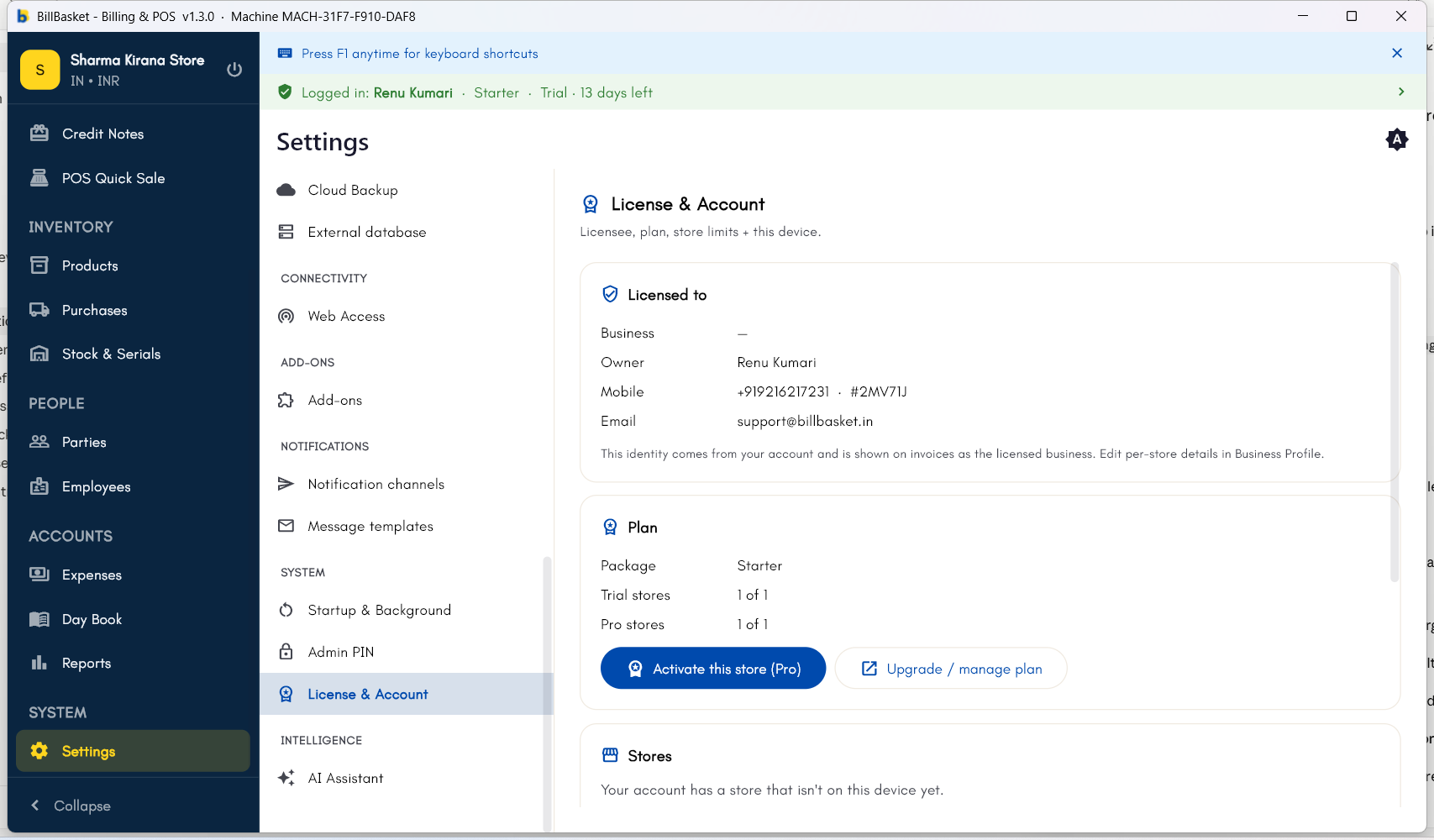This screenshot has width=1434, height=840.
Task: Maximize the BillBasket window
Action: [1352, 16]
